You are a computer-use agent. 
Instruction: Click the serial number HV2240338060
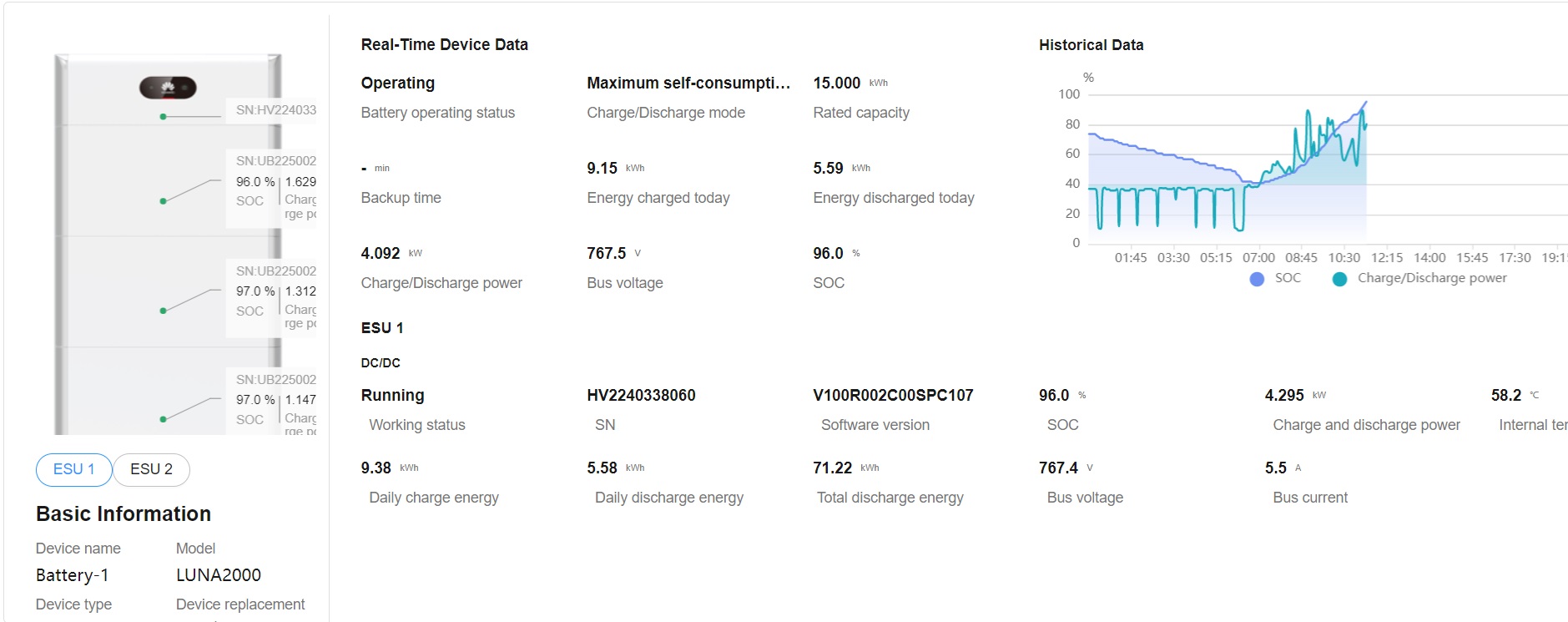pyautogui.click(x=641, y=396)
